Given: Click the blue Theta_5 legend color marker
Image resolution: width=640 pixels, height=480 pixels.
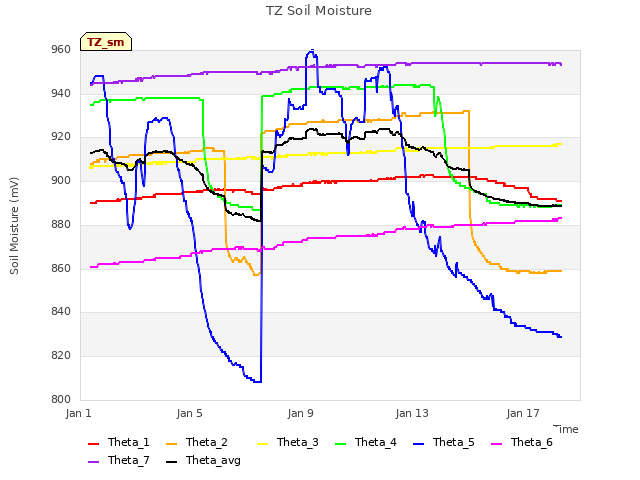Looking at the screenshot, I should point(418,444).
